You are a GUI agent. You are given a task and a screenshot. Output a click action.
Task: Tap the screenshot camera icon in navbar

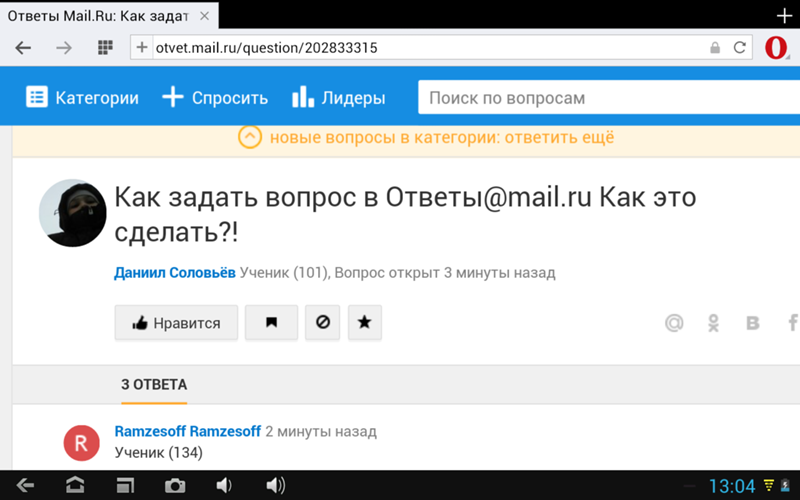coord(174,485)
